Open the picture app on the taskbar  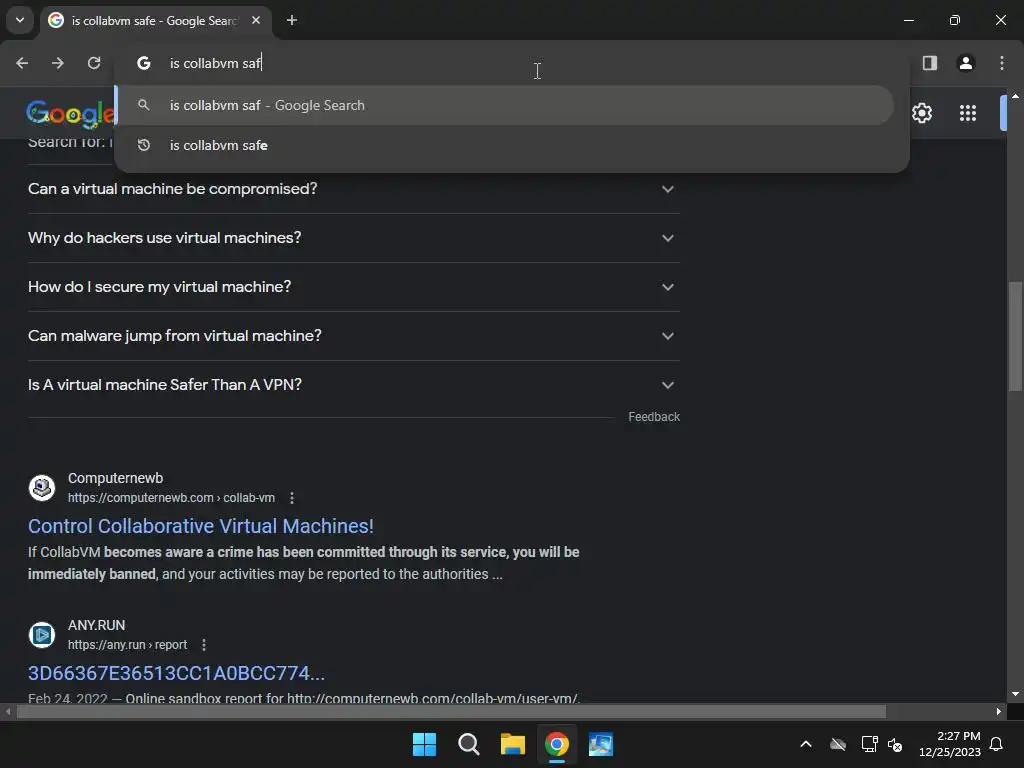[x=601, y=744]
